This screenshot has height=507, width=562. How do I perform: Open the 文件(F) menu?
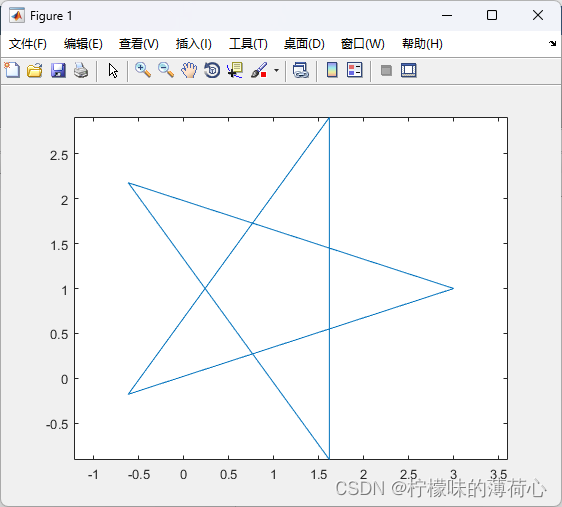click(x=28, y=44)
